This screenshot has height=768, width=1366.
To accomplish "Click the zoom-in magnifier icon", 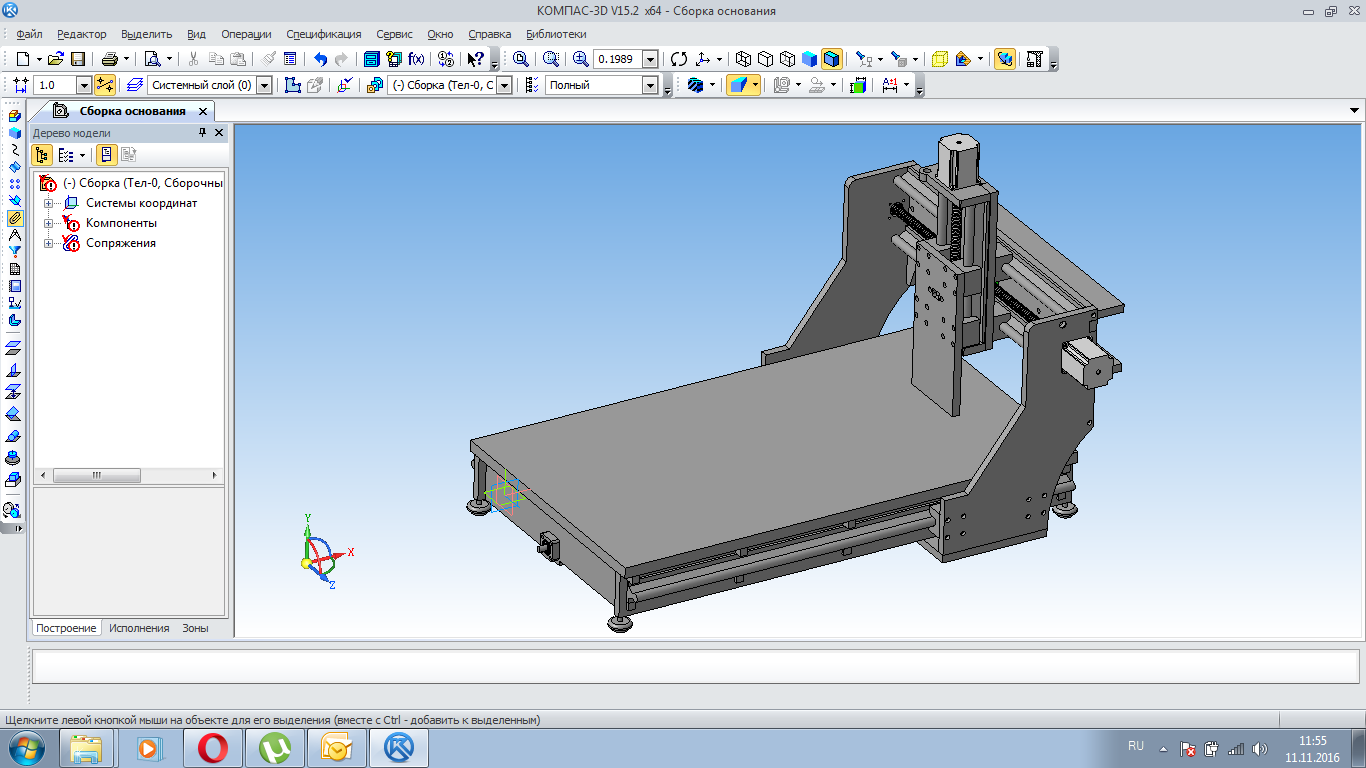I will (x=580, y=59).
